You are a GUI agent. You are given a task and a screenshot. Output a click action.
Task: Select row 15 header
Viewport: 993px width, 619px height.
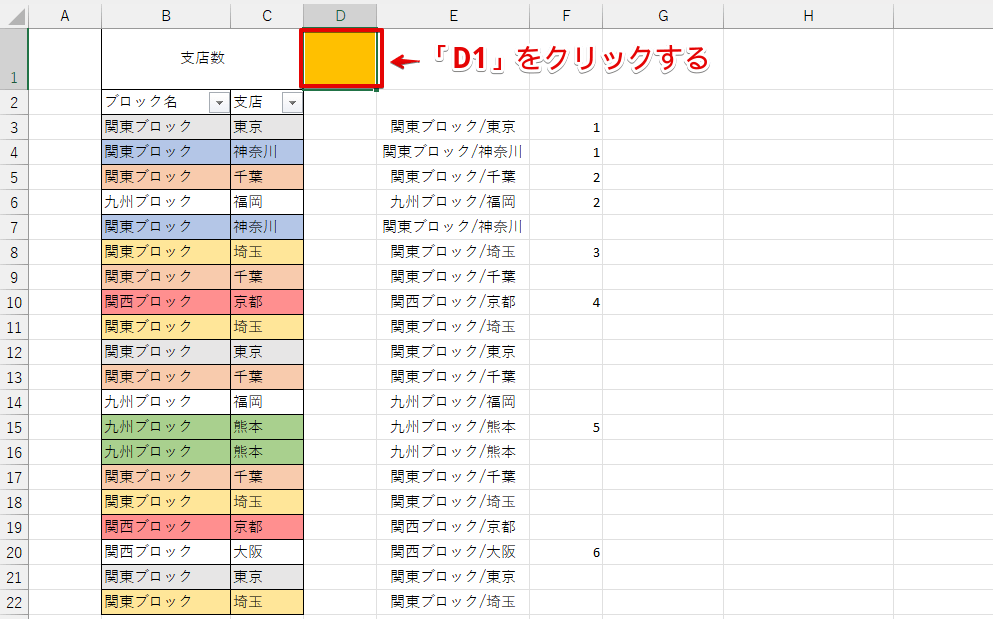coord(14,428)
